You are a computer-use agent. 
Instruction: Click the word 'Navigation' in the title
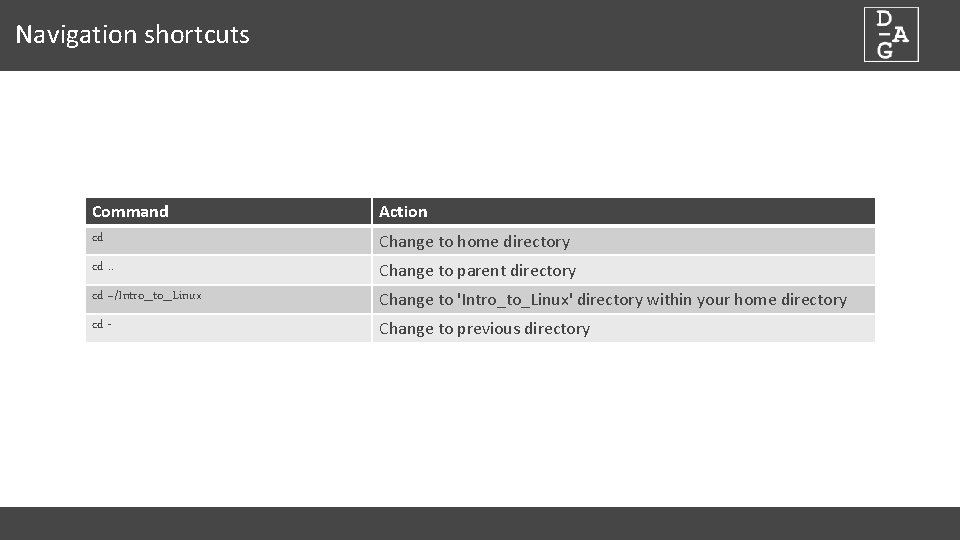(76, 35)
